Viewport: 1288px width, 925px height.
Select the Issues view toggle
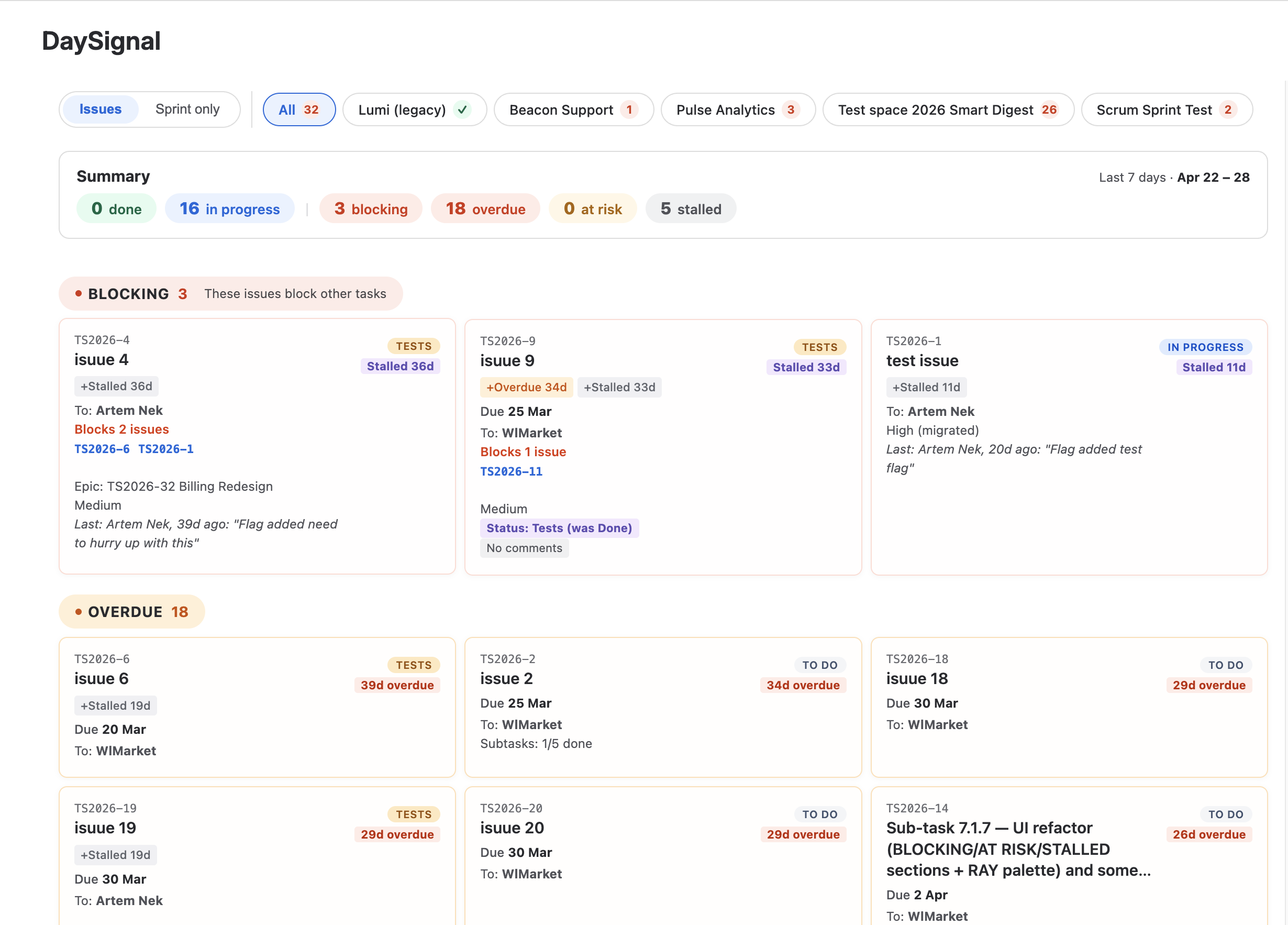pyautogui.click(x=101, y=109)
